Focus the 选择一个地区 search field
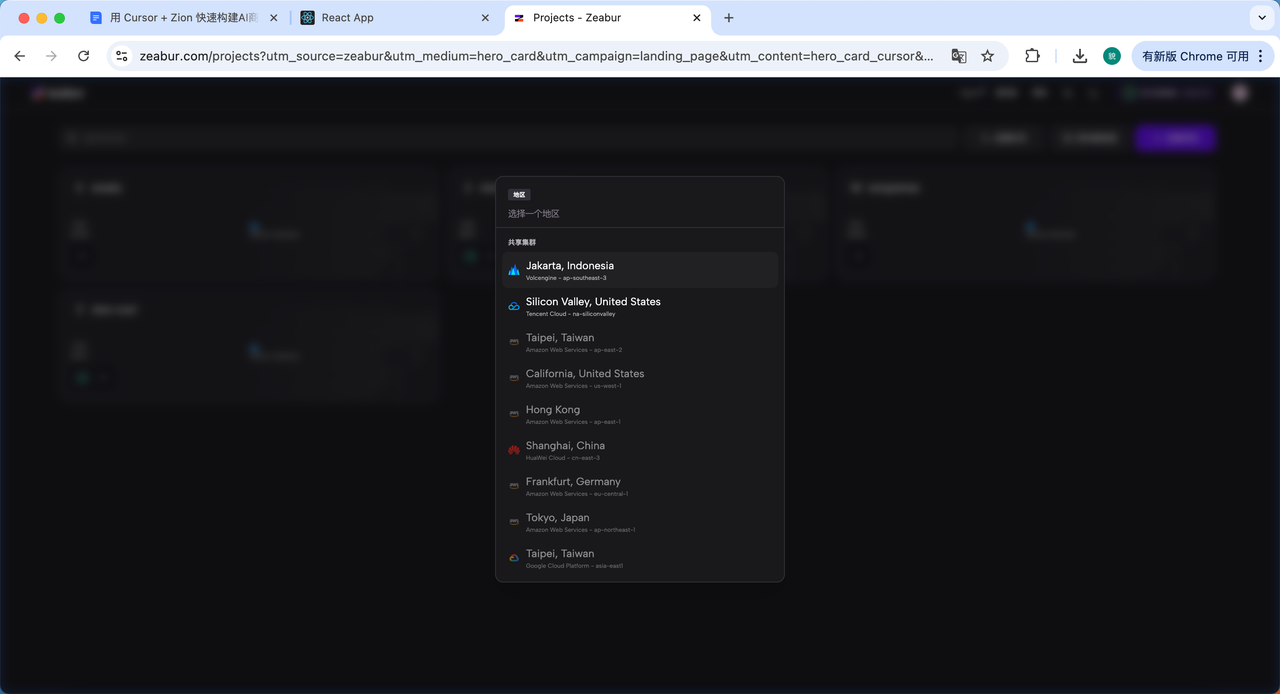The width and height of the screenshot is (1280, 694). (640, 213)
